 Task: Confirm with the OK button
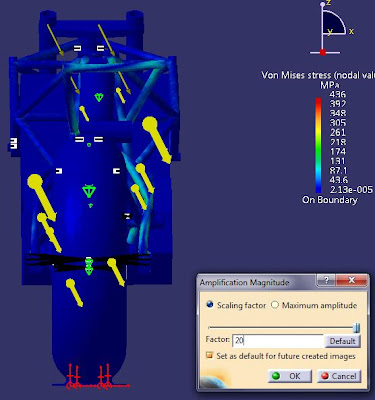(290, 376)
